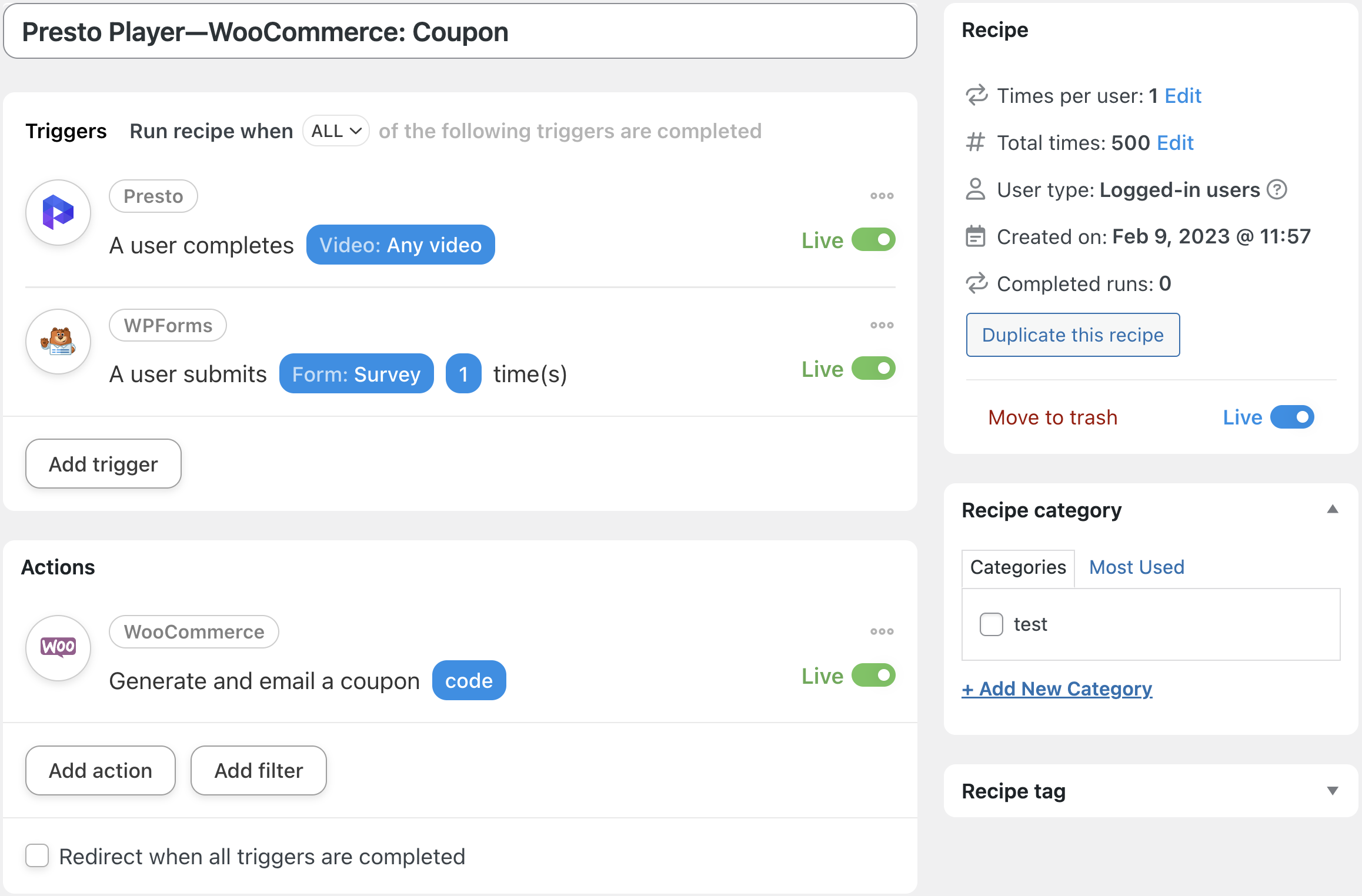Toggle Live switch for WPForms submit trigger

[x=873, y=369]
